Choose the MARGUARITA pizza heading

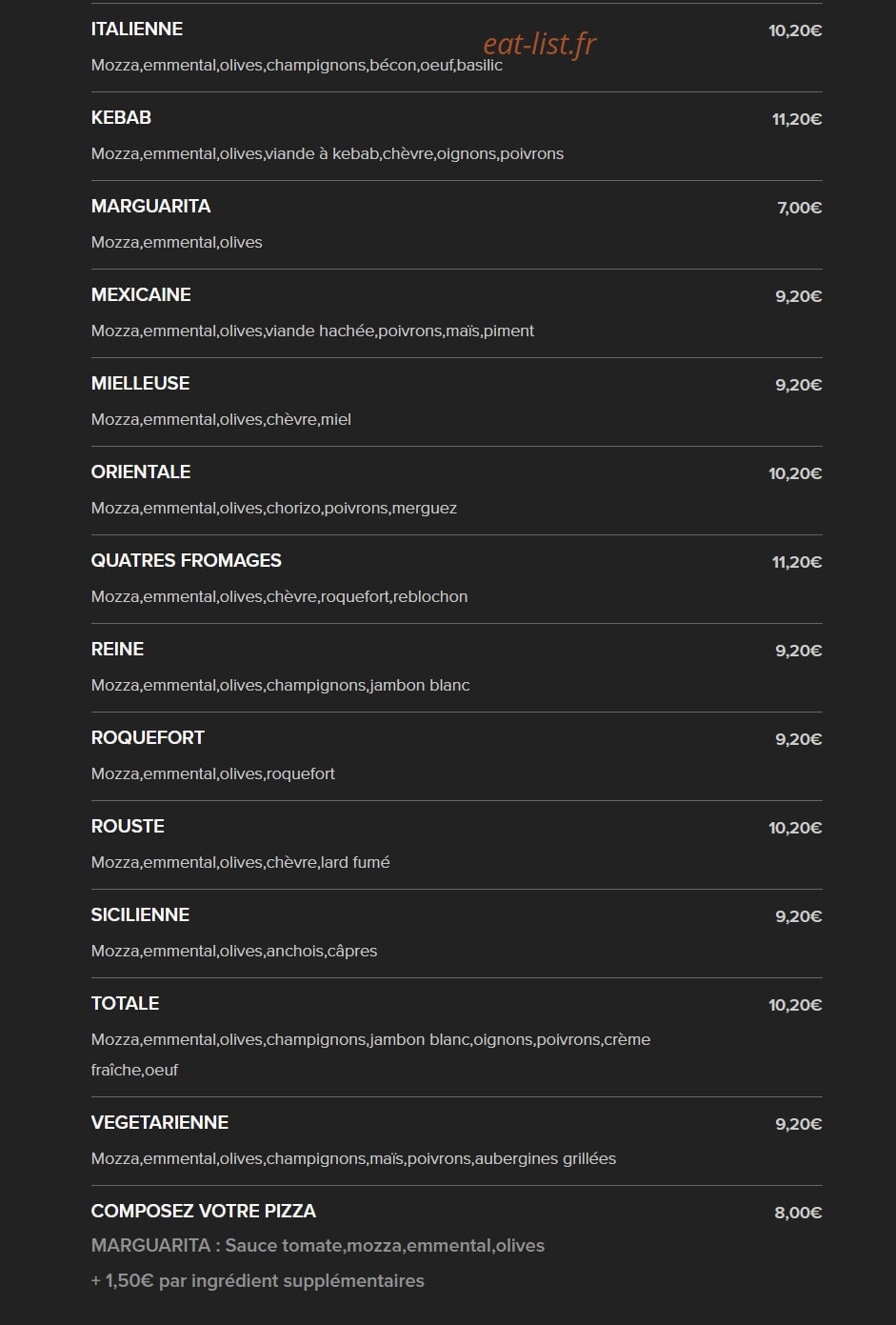click(150, 207)
